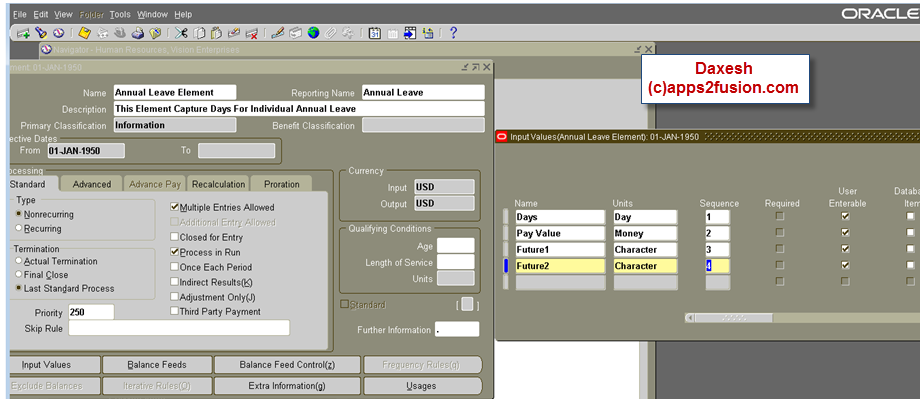This screenshot has height=399, width=920.
Task: Open the Edit menu
Action: [40, 14]
